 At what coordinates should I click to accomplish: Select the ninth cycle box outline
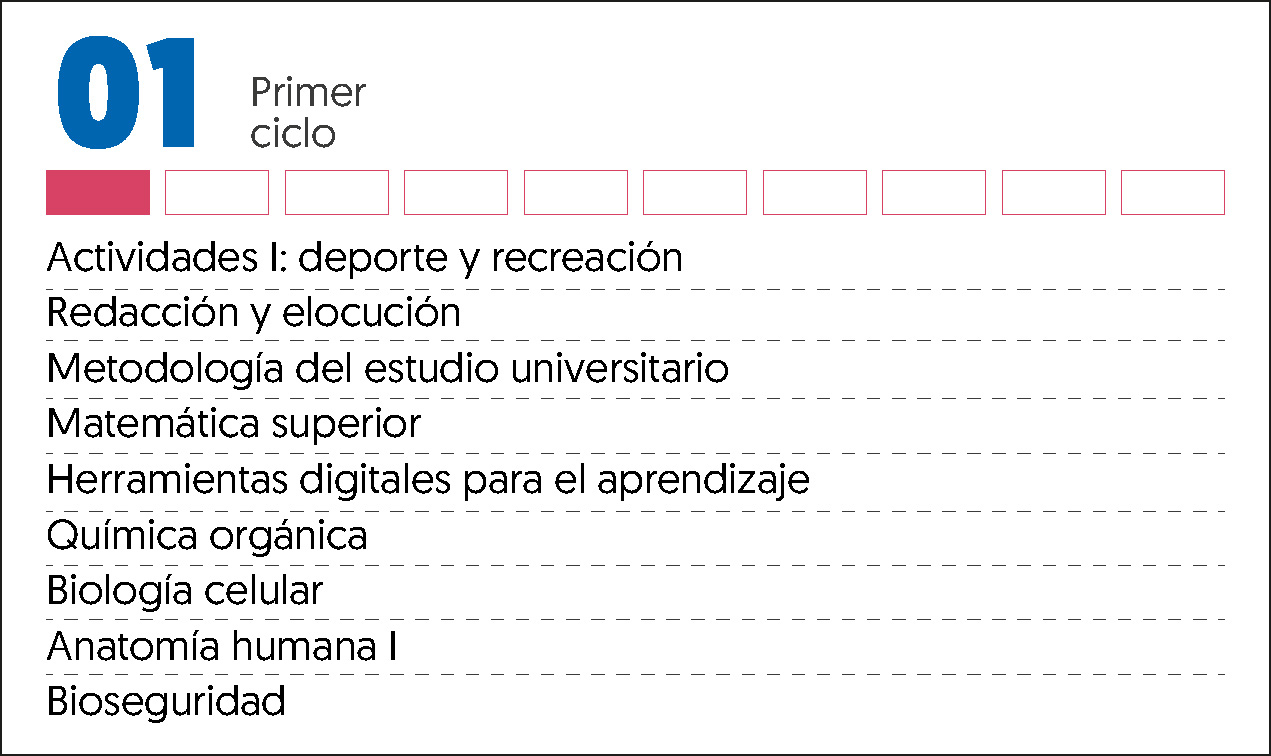pos(1054,192)
